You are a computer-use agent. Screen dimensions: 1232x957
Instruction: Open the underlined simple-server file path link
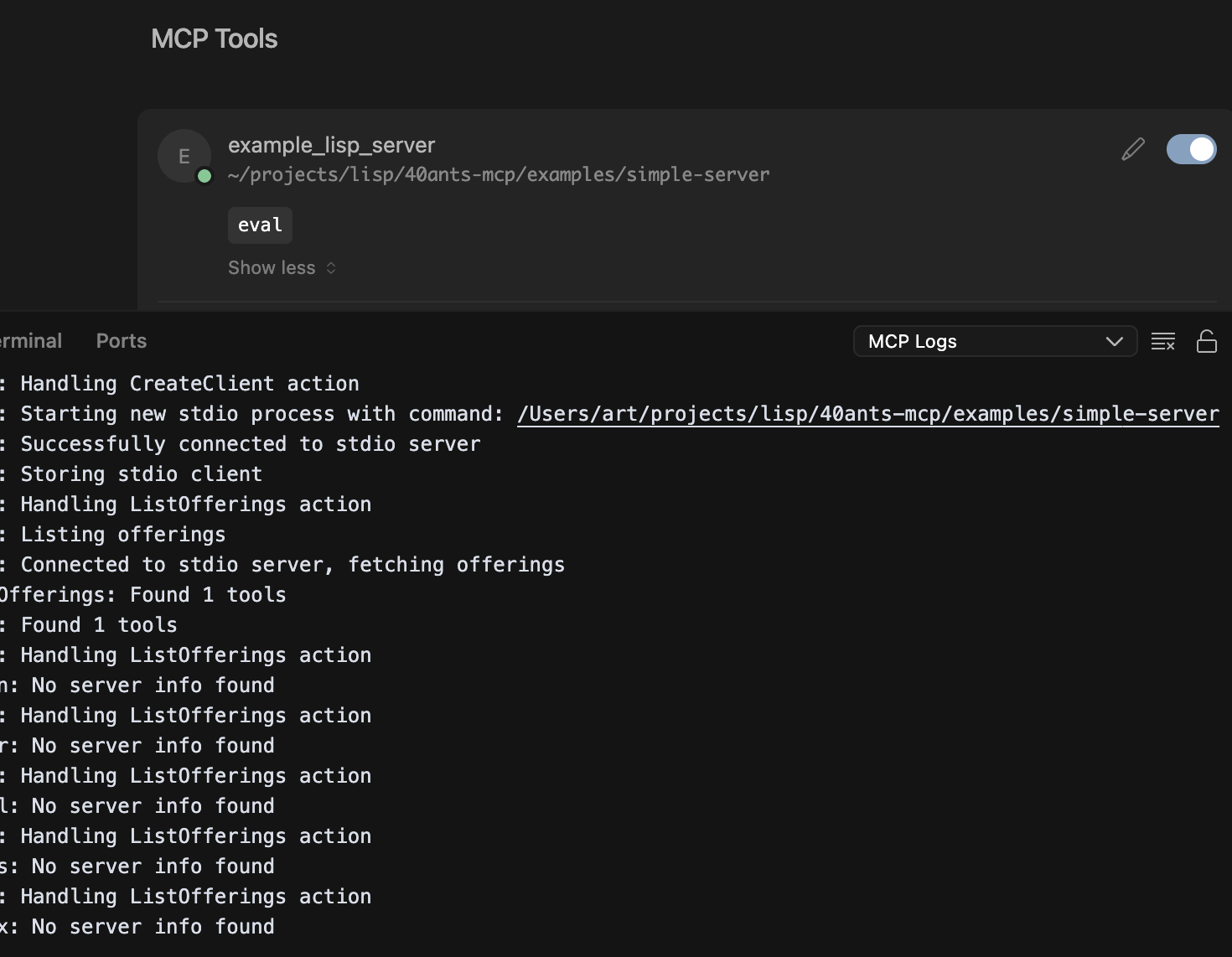[x=867, y=414]
